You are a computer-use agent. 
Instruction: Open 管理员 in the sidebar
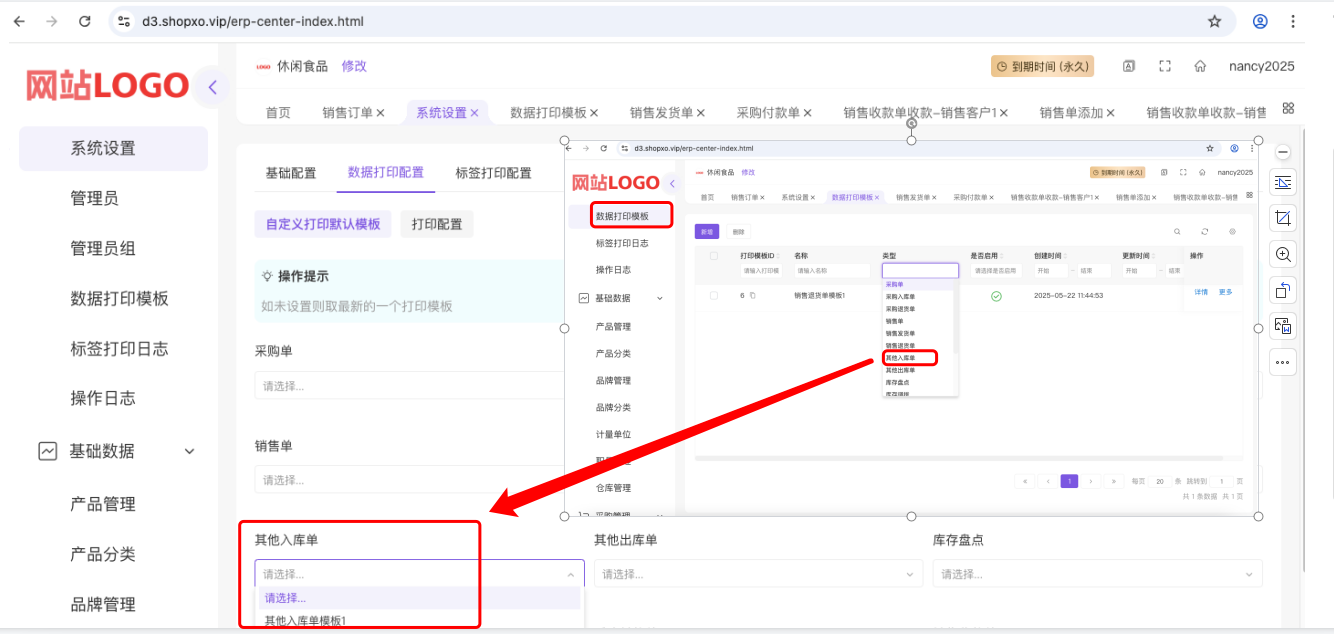pos(94,198)
